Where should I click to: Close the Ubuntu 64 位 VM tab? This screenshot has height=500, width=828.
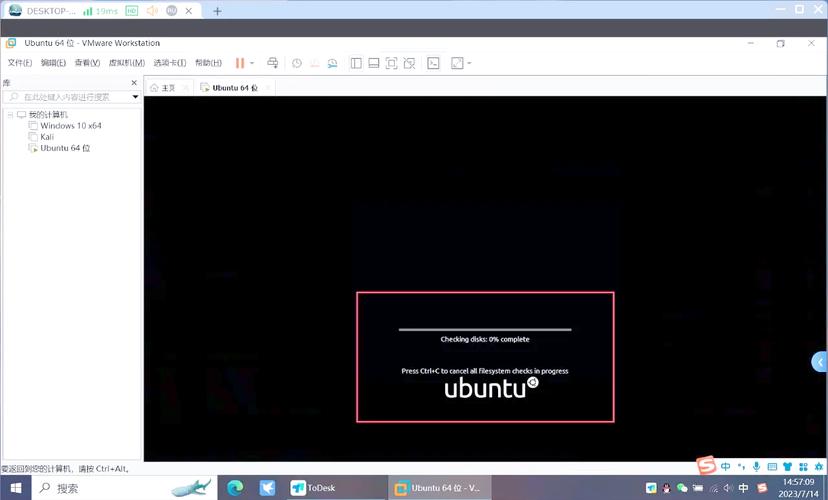(268, 88)
